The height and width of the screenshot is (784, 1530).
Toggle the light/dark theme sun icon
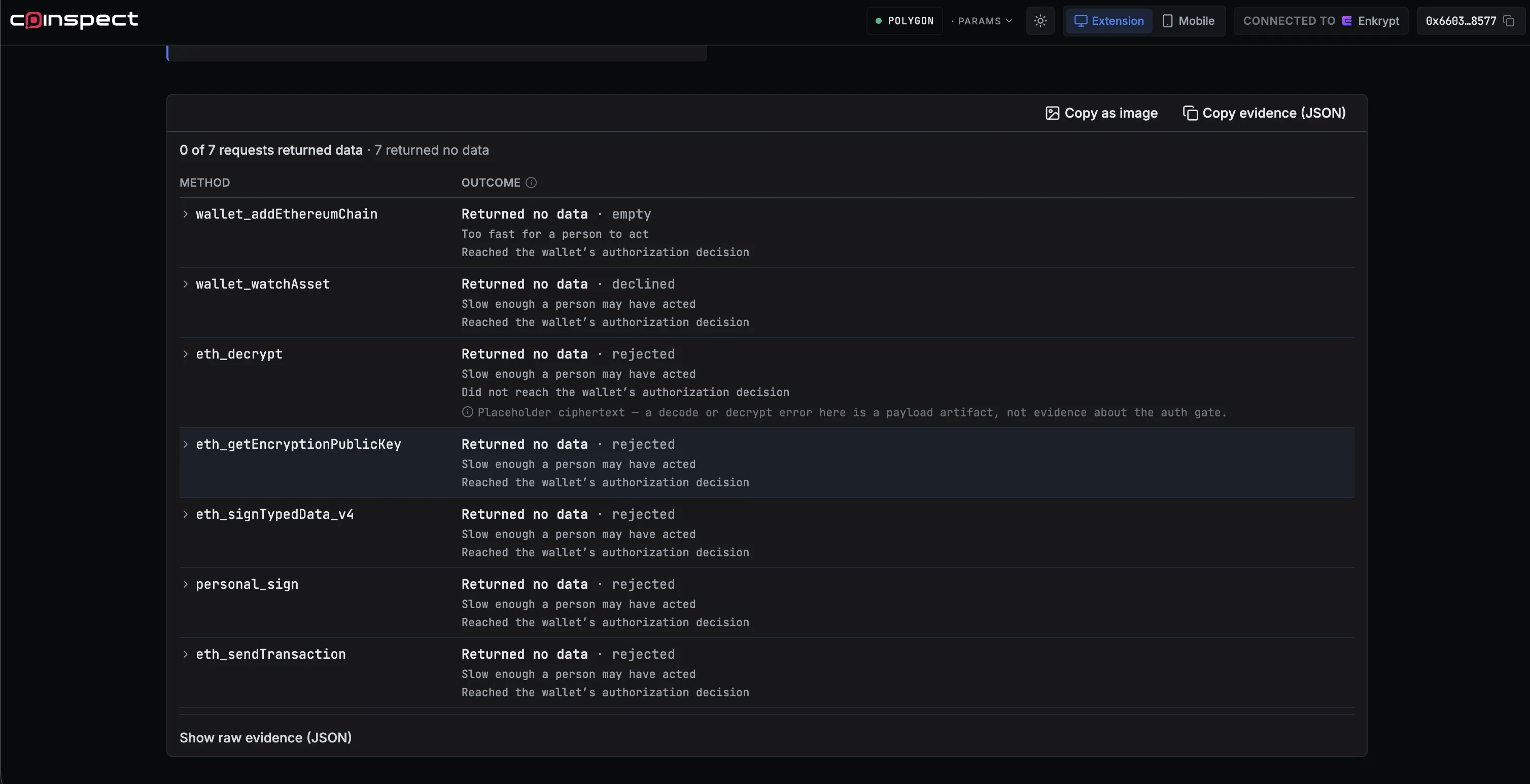(1040, 21)
